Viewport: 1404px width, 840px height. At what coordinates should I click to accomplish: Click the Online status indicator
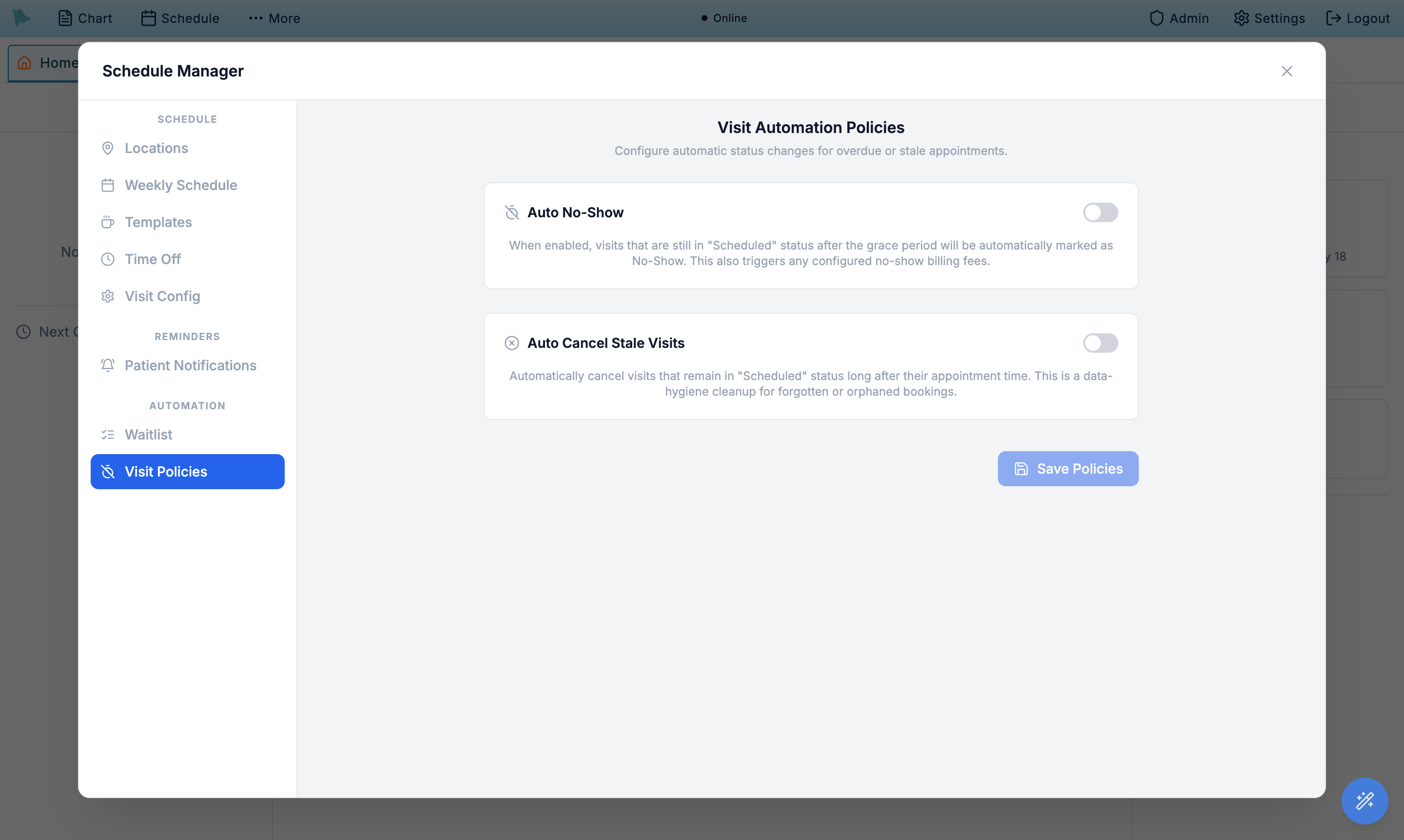[x=724, y=18]
